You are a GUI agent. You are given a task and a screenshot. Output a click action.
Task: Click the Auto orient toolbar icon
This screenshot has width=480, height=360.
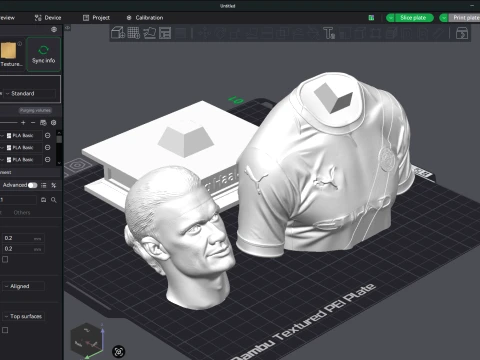coord(149,33)
